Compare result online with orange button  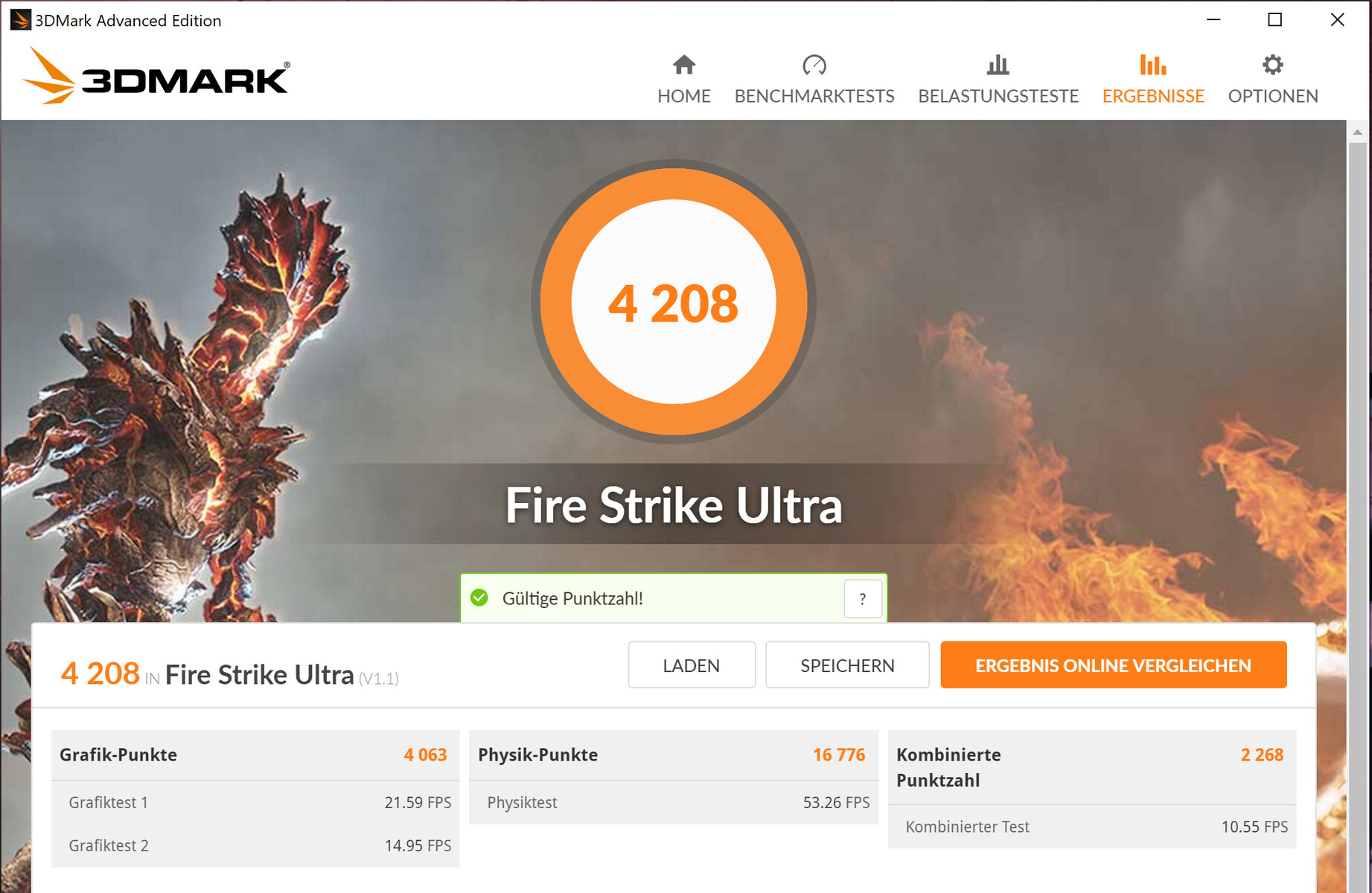pos(1113,665)
